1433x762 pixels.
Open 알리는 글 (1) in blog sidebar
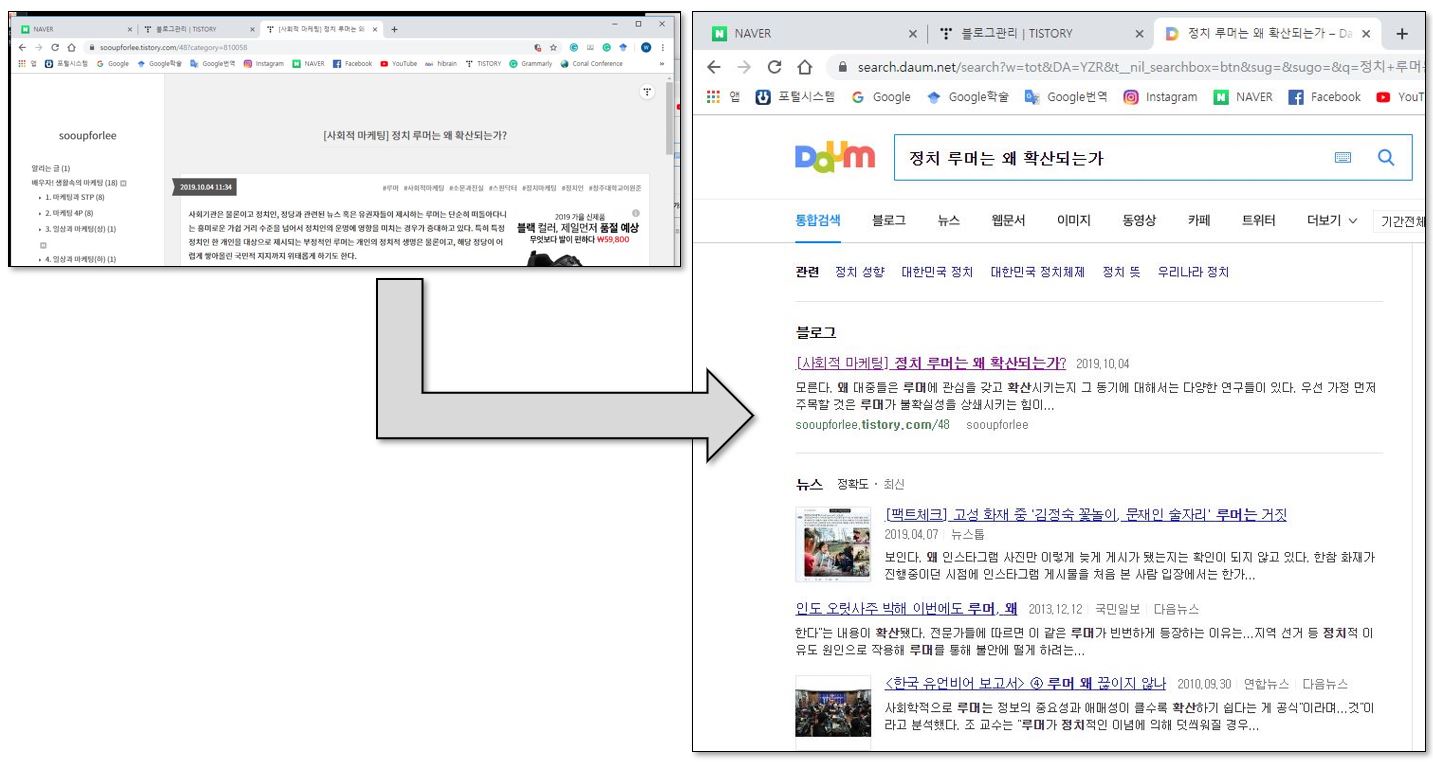(50, 168)
